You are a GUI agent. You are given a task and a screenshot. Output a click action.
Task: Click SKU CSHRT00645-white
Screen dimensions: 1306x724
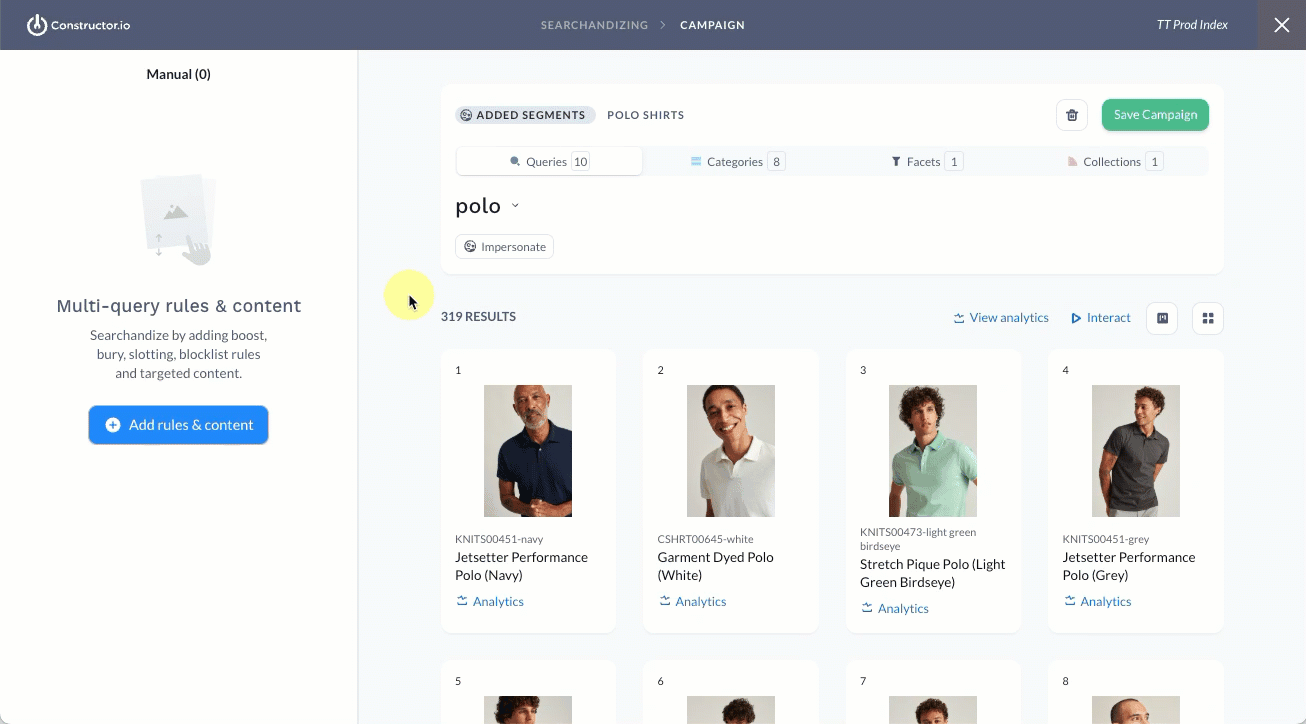[x=705, y=540]
